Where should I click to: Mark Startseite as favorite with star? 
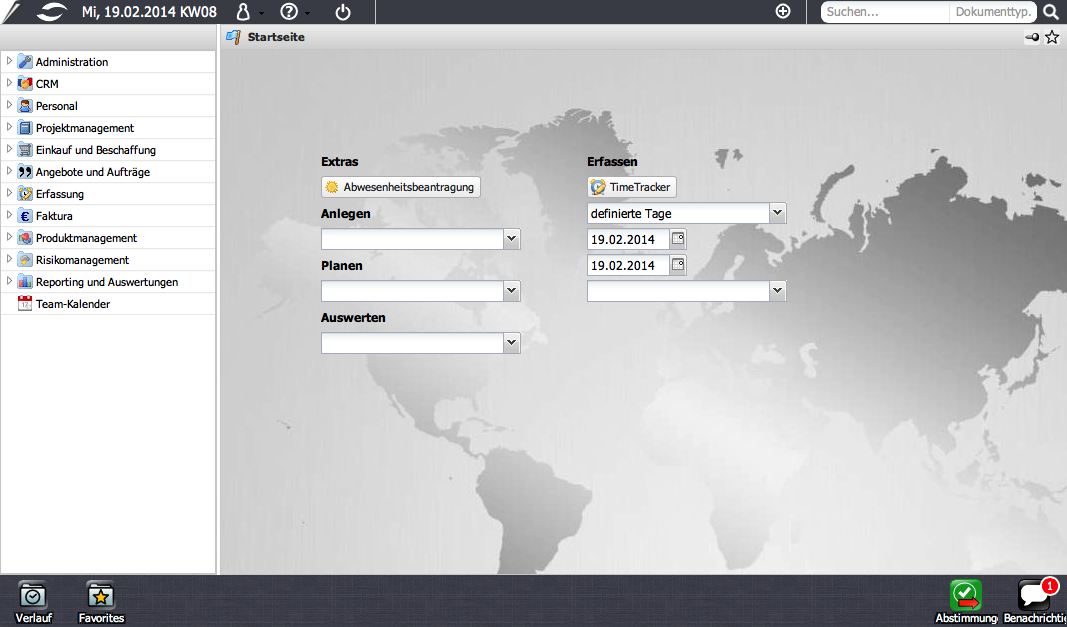click(1052, 38)
